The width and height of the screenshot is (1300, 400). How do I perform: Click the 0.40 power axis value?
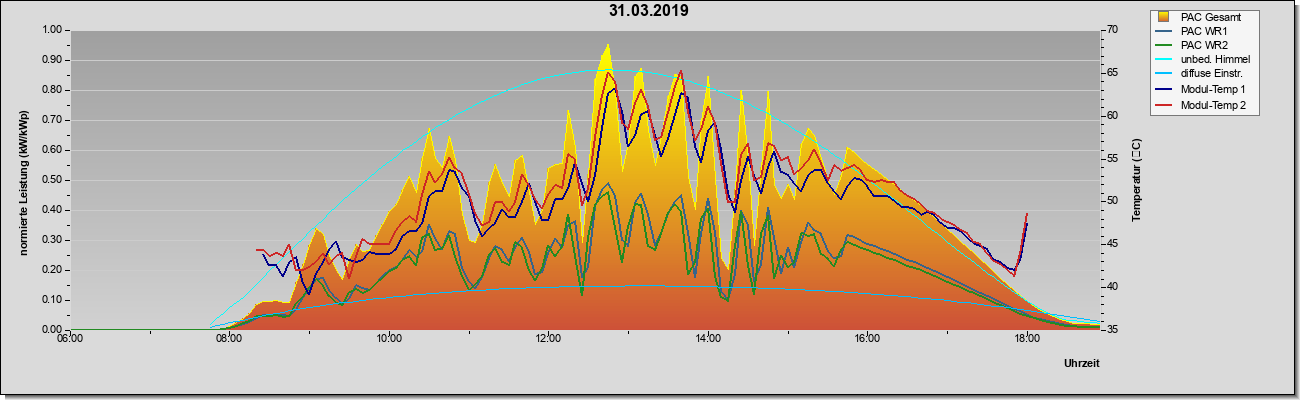[52, 210]
